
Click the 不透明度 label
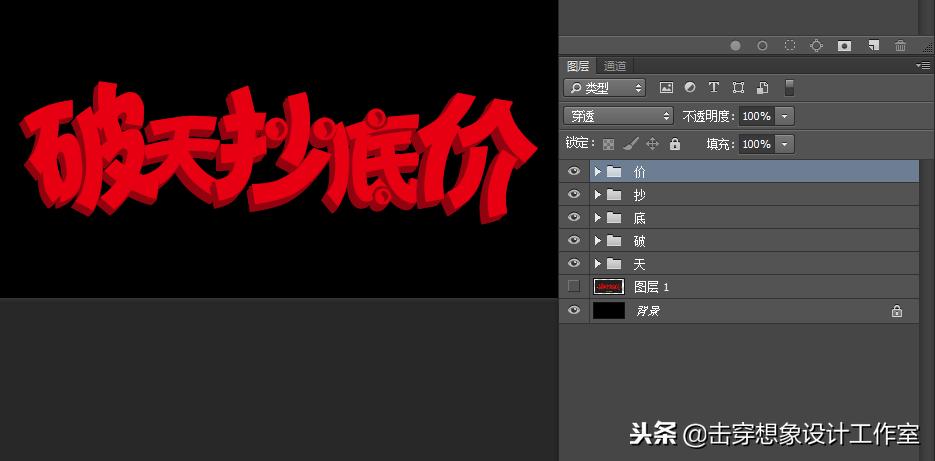(x=708, y=116)
